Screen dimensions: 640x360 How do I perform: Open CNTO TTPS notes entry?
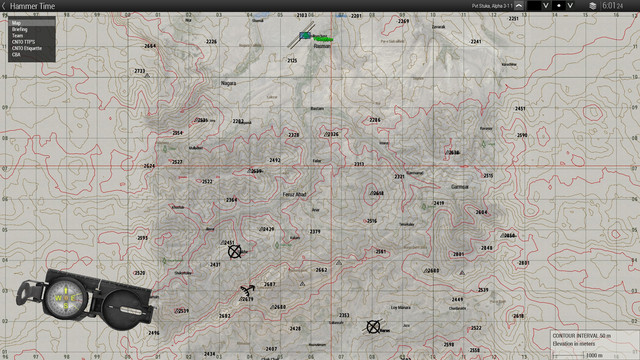[x=23, y=42]
